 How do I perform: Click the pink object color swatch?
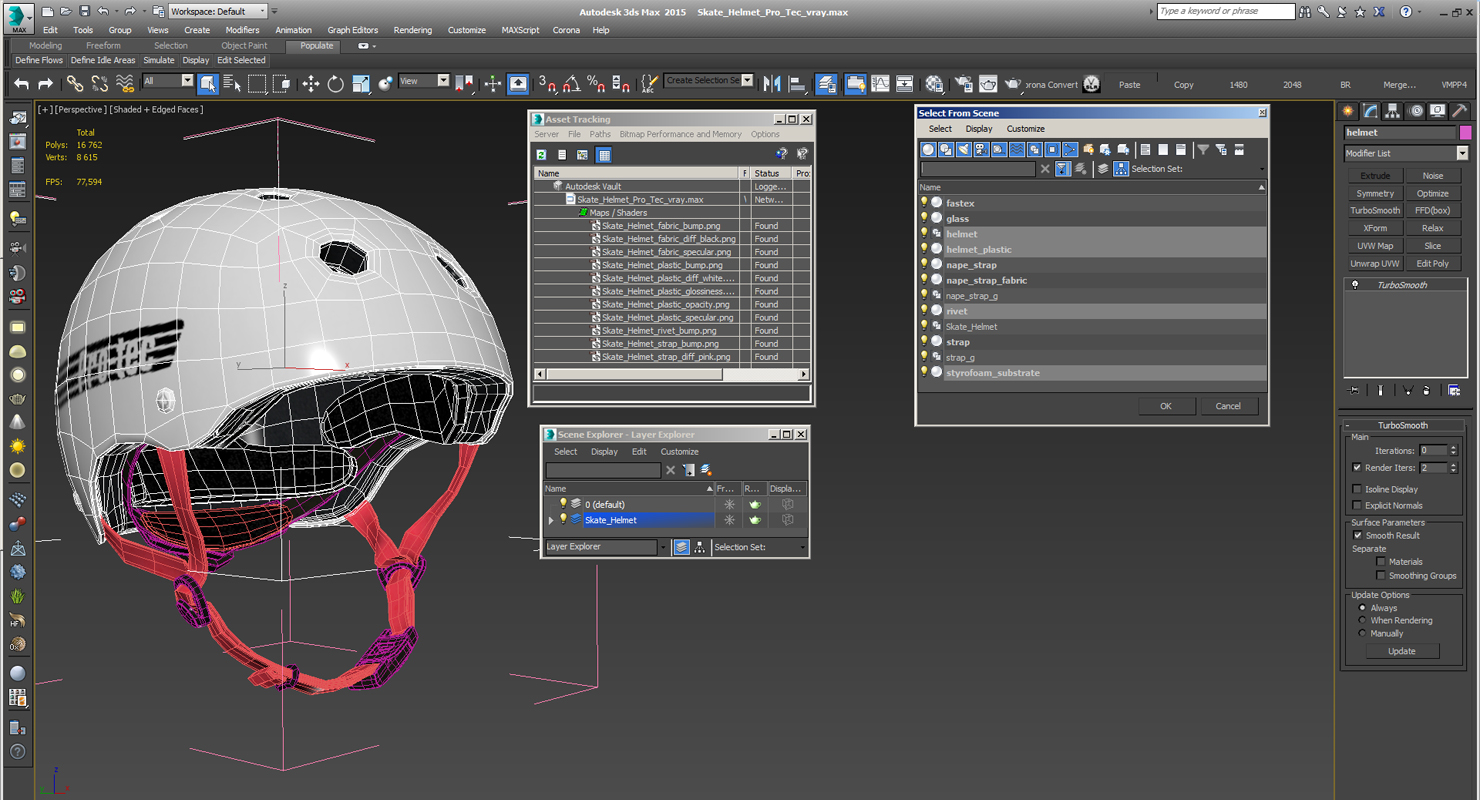1465,132
